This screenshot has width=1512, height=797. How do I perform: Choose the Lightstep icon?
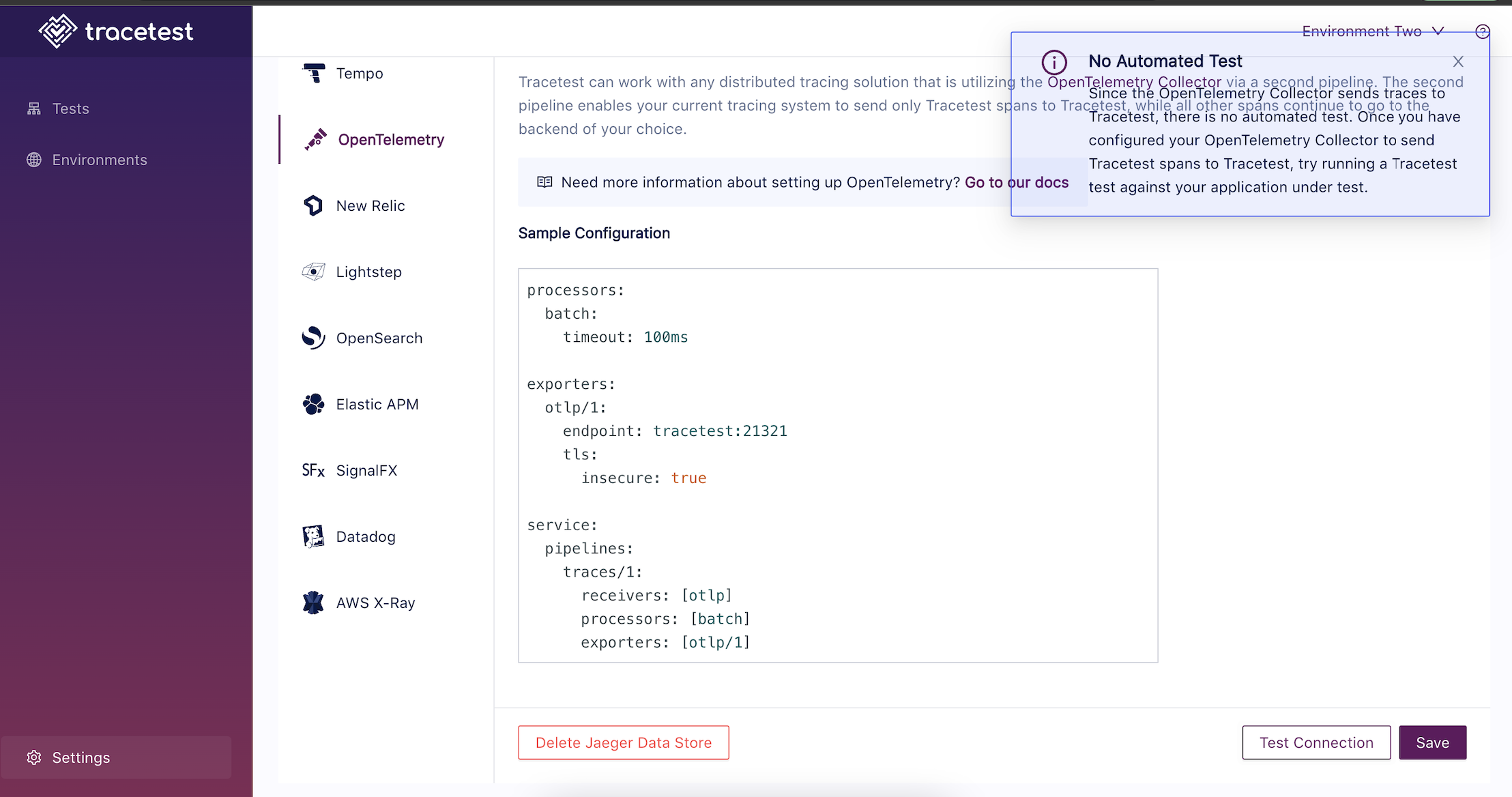(313, 272)
